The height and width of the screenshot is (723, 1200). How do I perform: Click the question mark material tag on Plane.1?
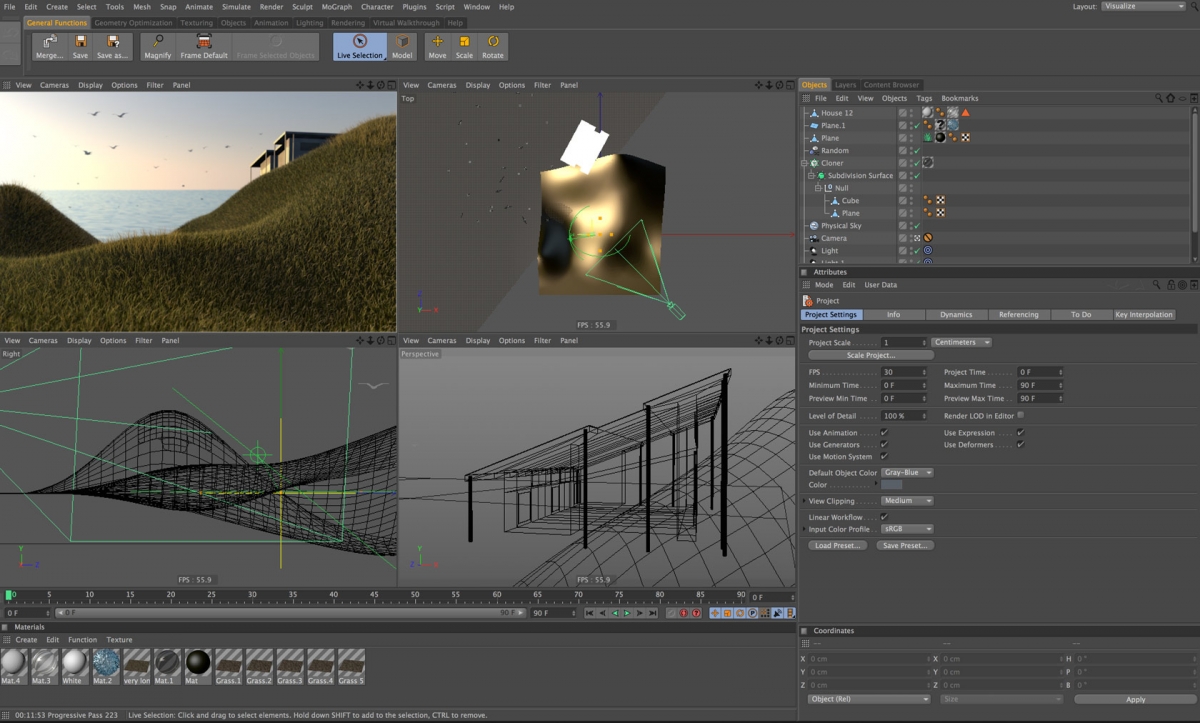tap(941, 125)
